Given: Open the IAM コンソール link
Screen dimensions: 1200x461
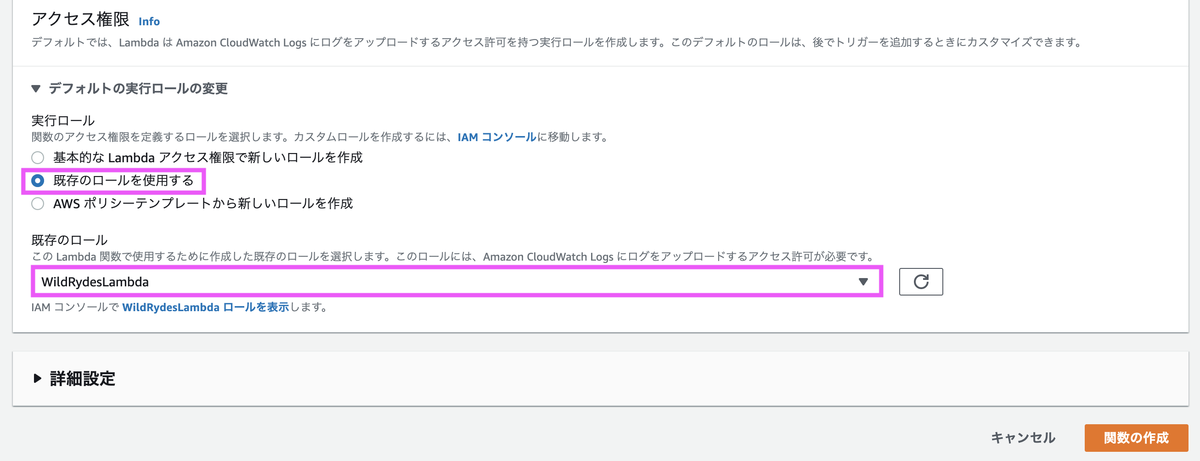Looking at the screenshot, I should click(x=497, y=136).
